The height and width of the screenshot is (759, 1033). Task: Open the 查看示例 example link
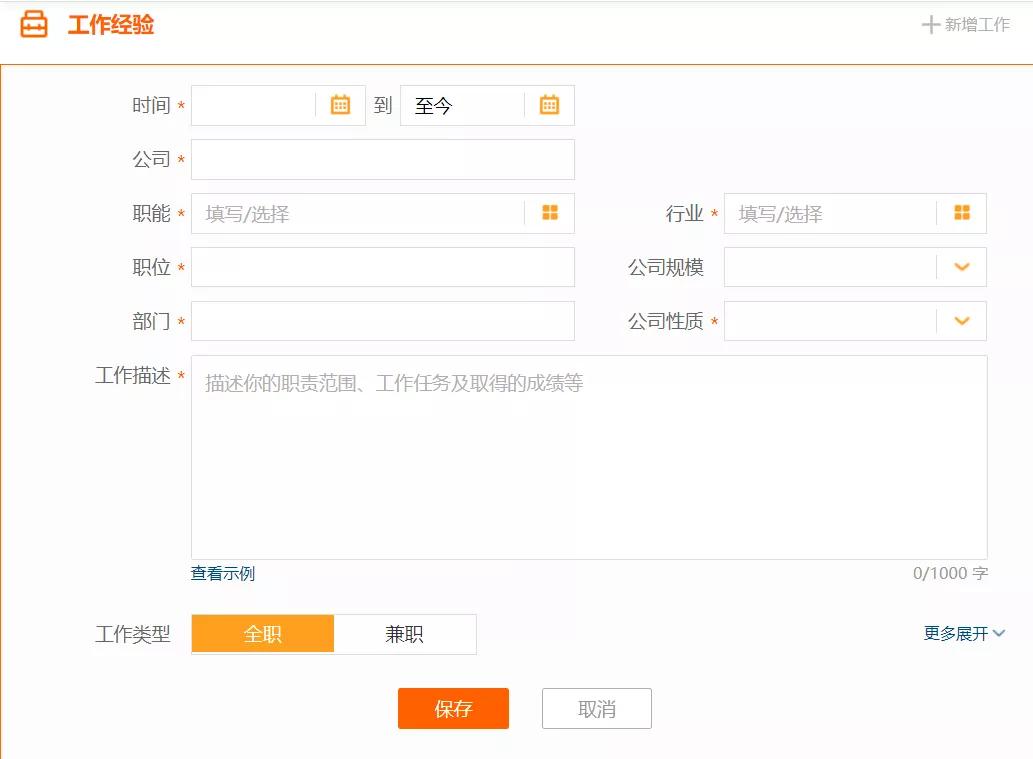click(x=220, y=573)
